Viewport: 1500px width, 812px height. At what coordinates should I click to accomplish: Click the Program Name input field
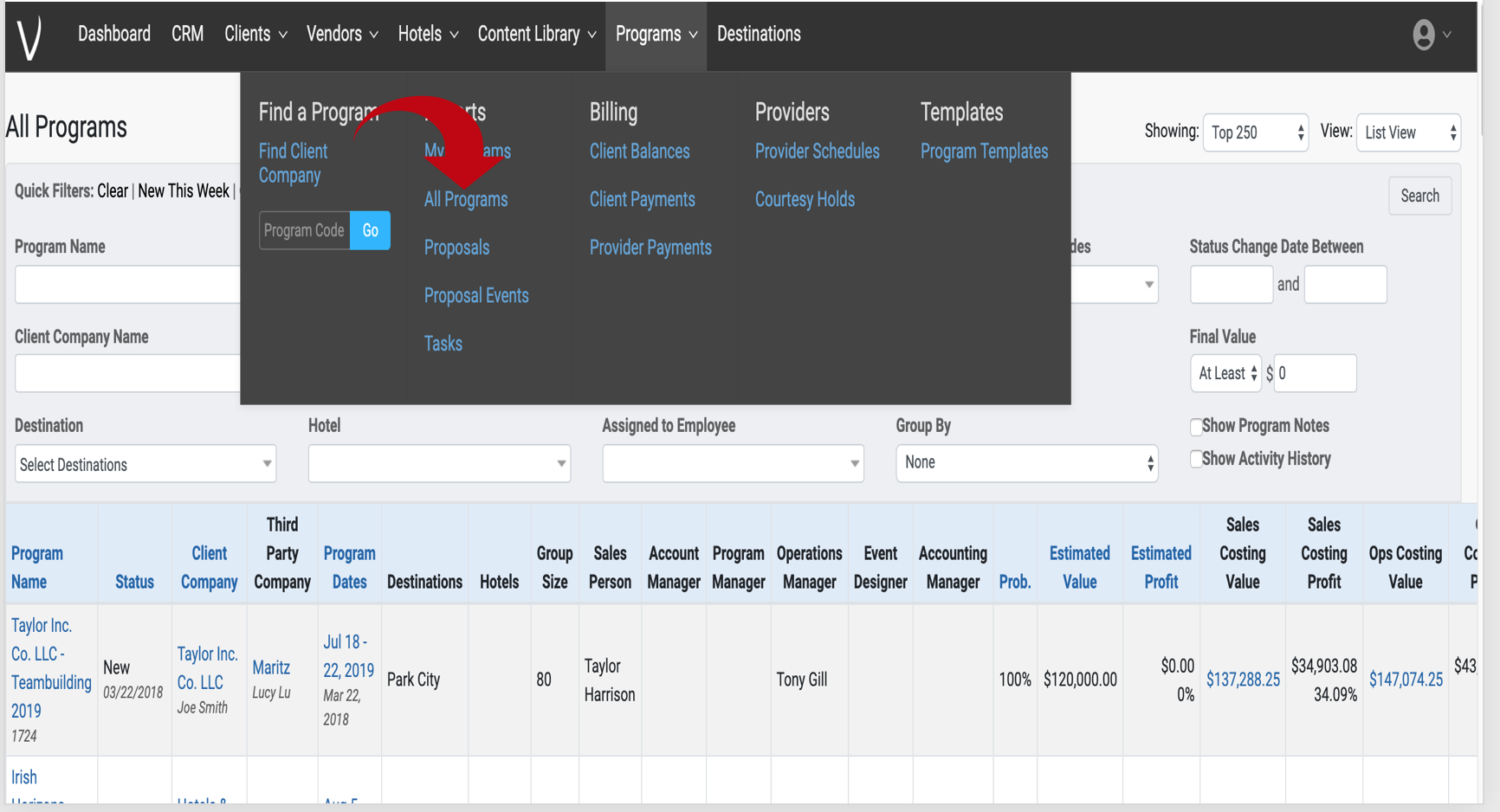coord(127,285)
